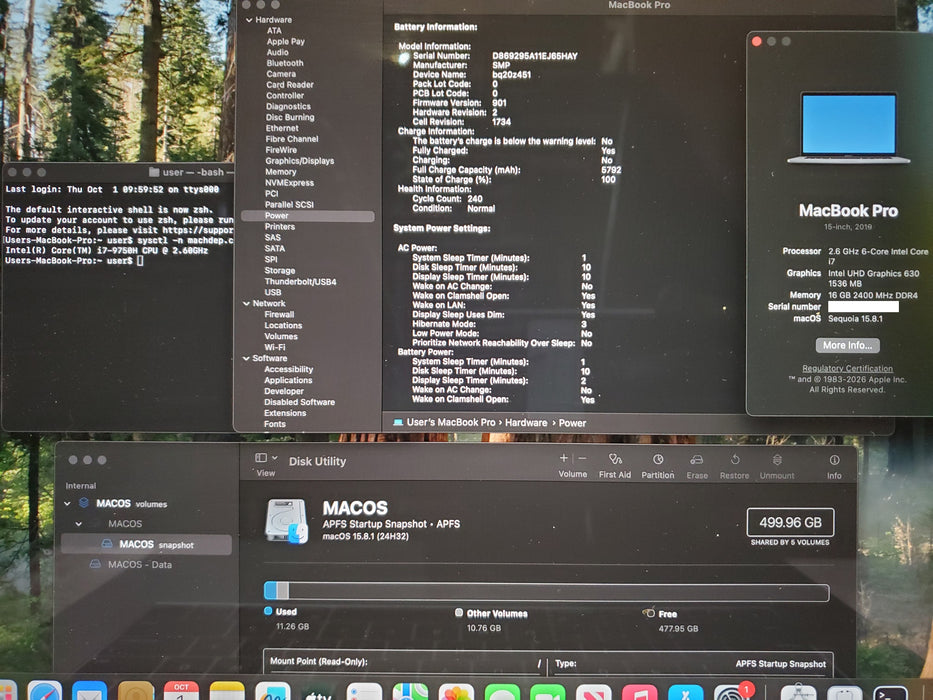
Task: Click the MACOS volumes container stack icon
Action: (x=84, y=503)
